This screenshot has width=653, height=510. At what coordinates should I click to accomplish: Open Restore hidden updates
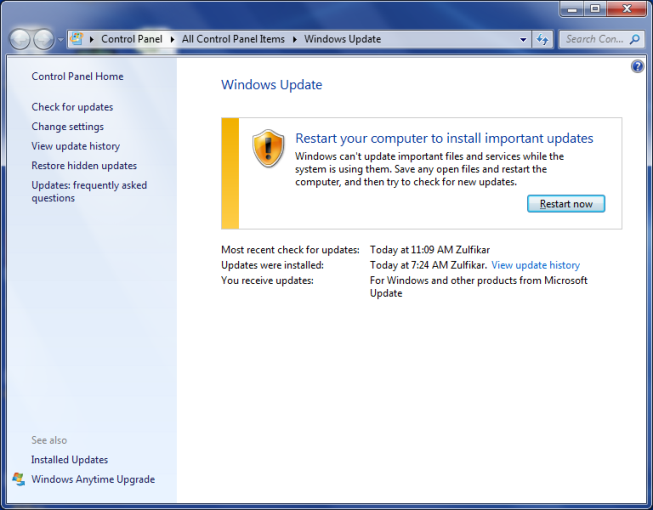(x=84, y=166)
